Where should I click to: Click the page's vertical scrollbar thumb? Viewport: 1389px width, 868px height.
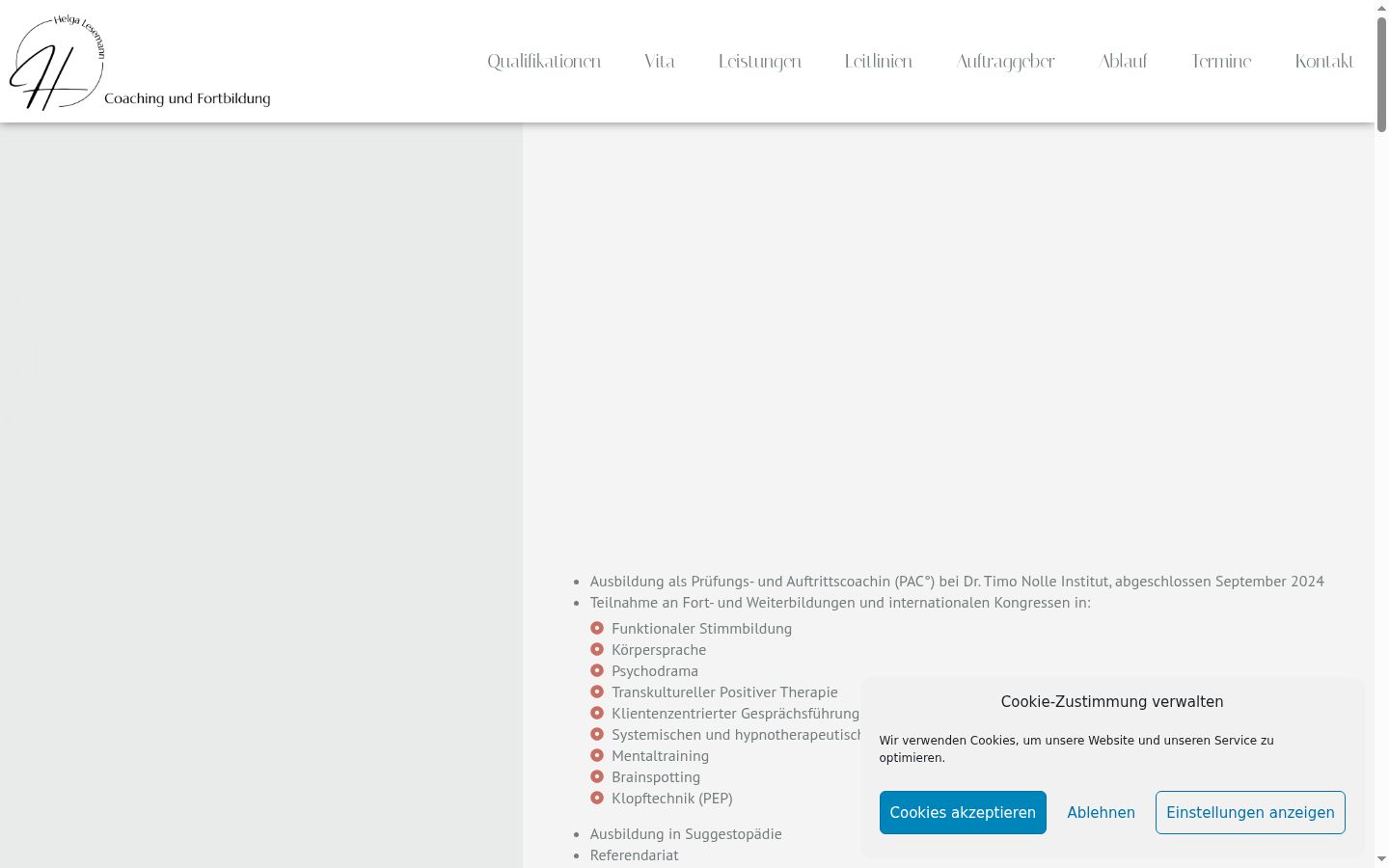coord(1381,73)
